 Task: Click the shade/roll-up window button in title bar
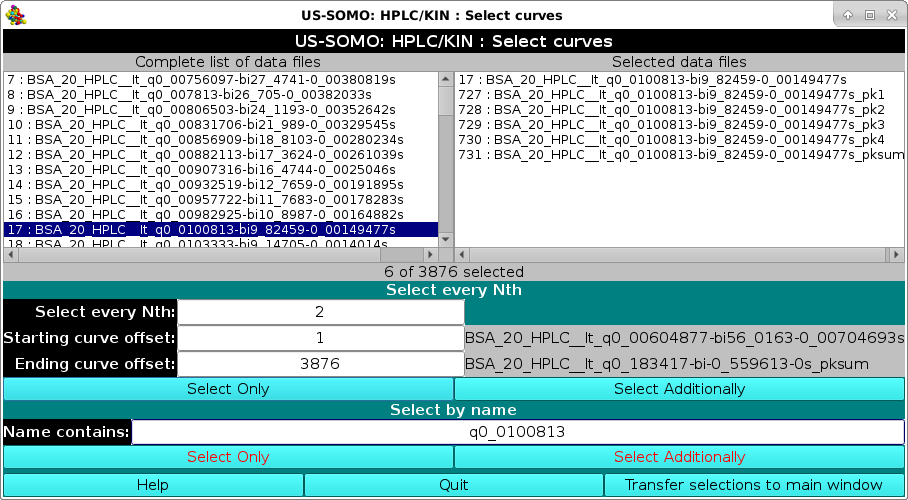(848, 16)
